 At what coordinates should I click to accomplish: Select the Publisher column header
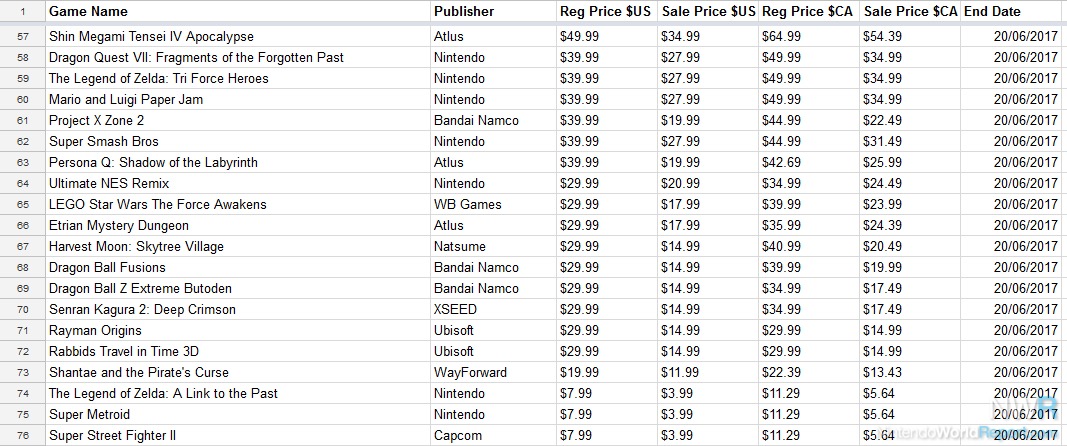pyautogui.click(x=493, y=11)
